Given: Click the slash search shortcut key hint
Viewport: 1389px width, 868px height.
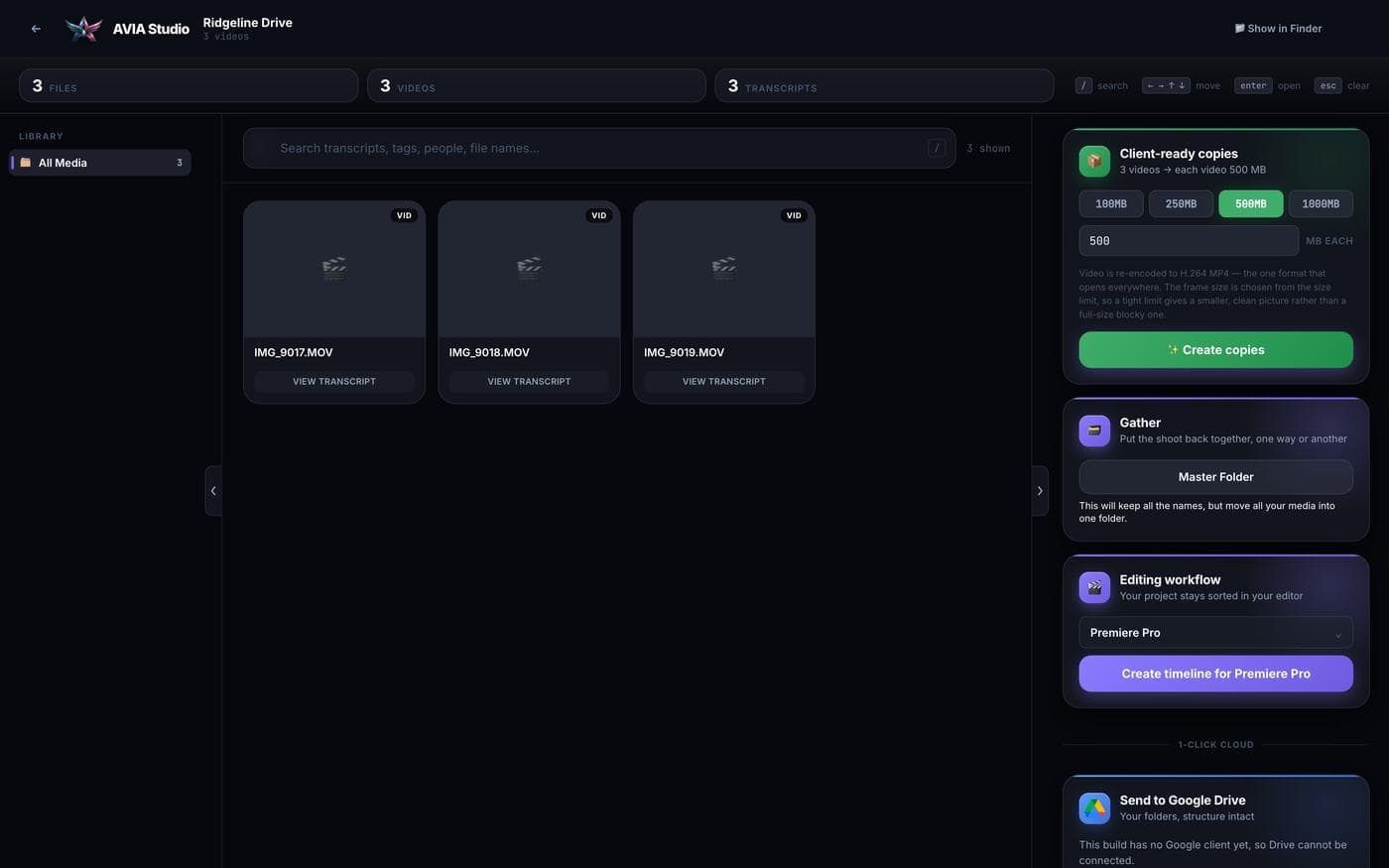Looking at the screenshot, I should pyautogui.click(x=1083, y=85).
